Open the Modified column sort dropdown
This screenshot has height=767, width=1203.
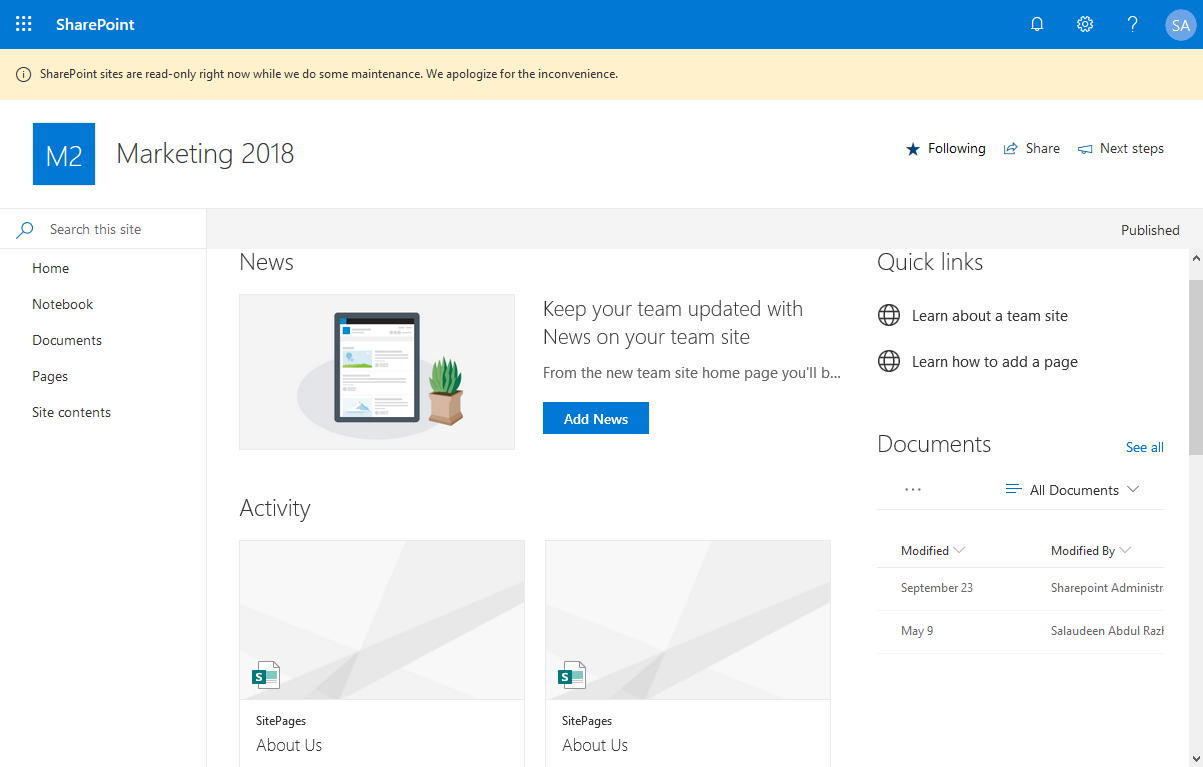pyautogui.click(x=960, y=551)
